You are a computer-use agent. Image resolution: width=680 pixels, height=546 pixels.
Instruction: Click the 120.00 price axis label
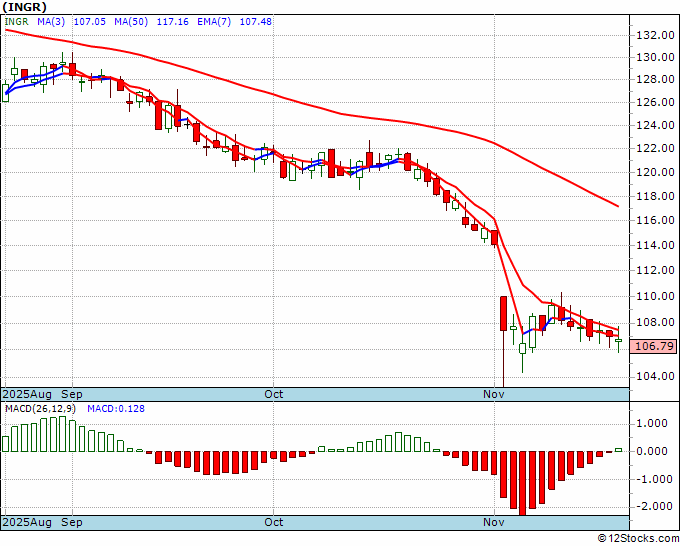(x=655, y=172)
